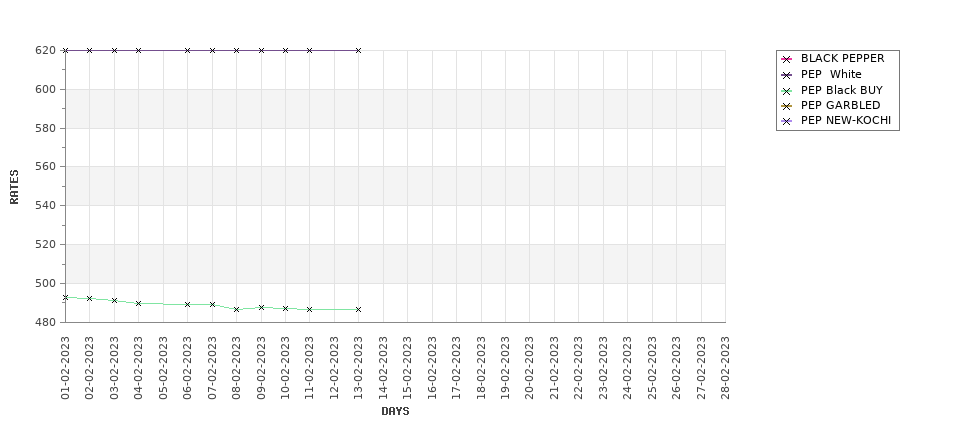
Task: Click the BLACK PEPPER legend label
Action: 843,58
